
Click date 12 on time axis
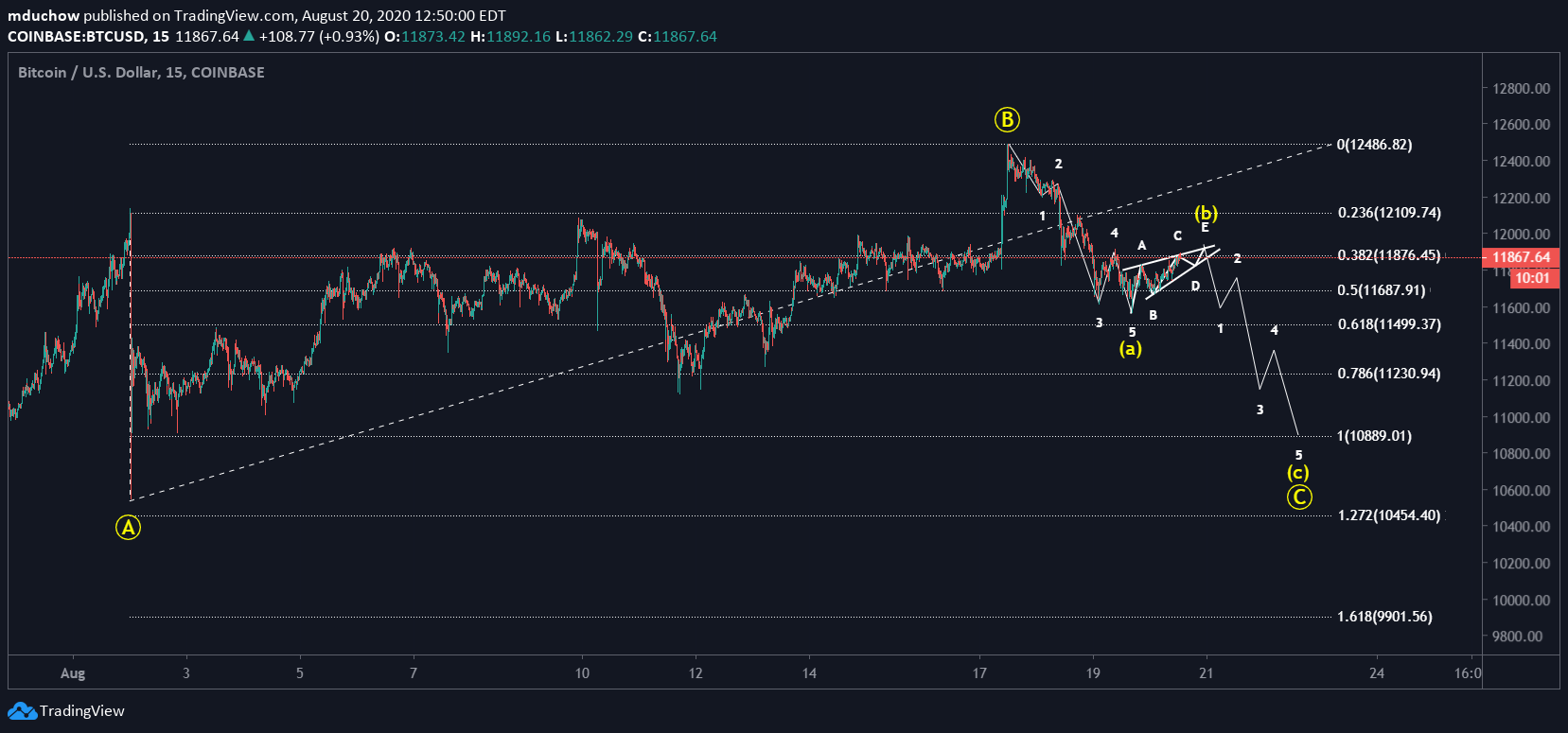point(696,673)
